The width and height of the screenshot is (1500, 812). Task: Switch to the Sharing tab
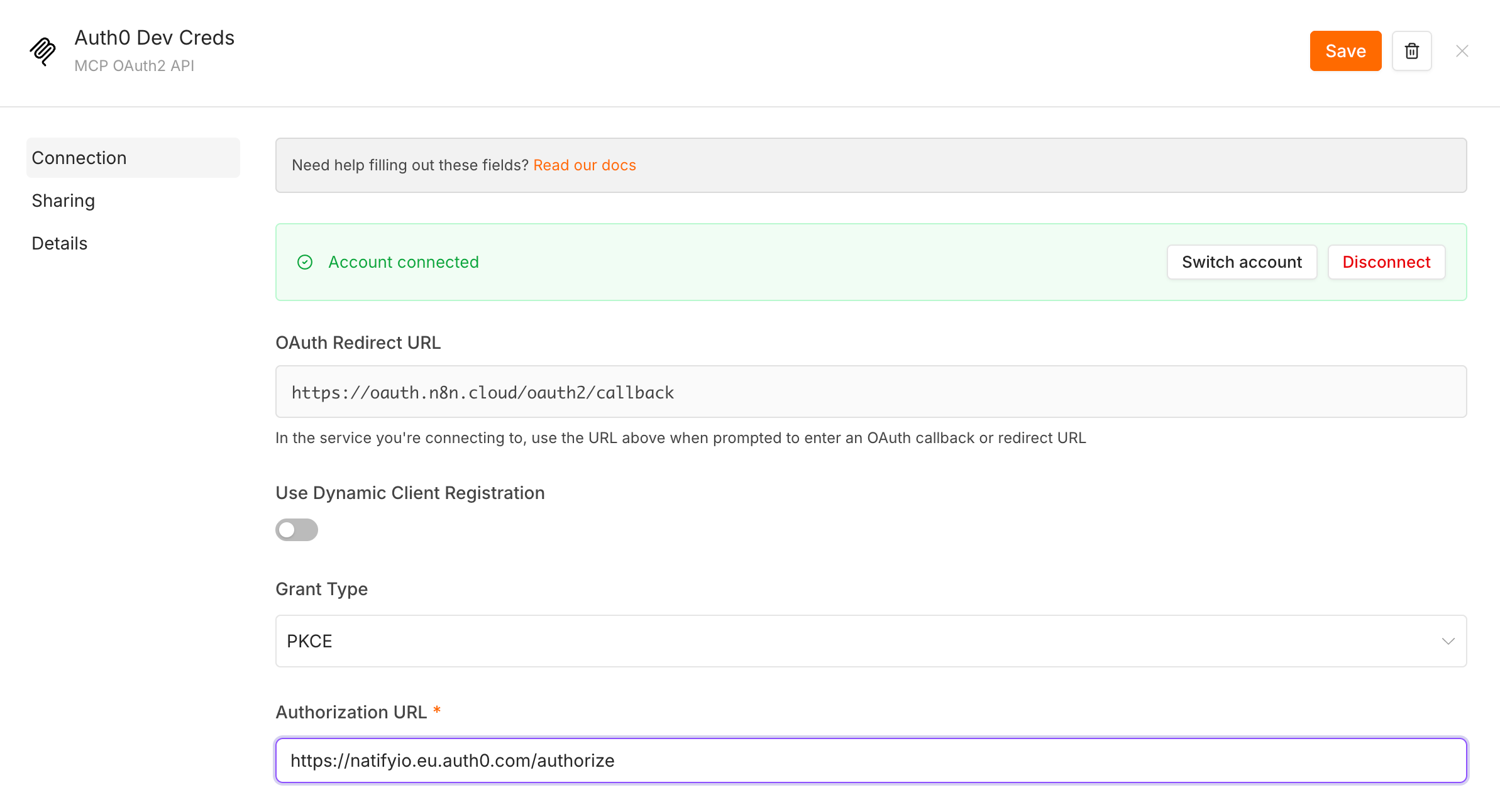coord(63,200)
